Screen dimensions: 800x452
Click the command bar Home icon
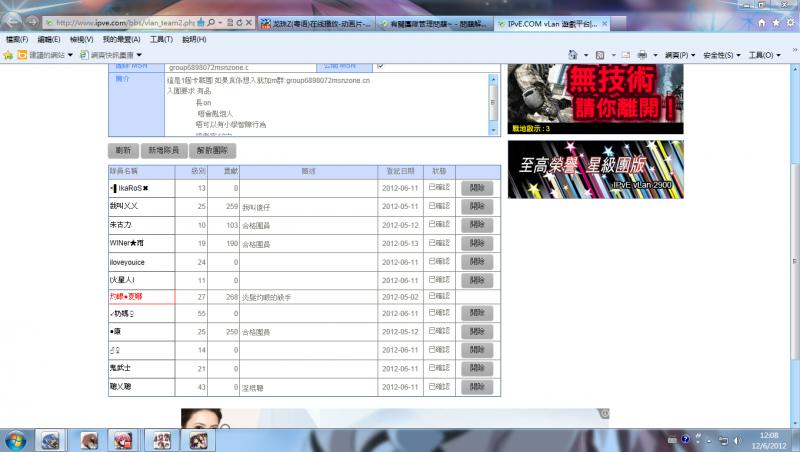[572, 55]
